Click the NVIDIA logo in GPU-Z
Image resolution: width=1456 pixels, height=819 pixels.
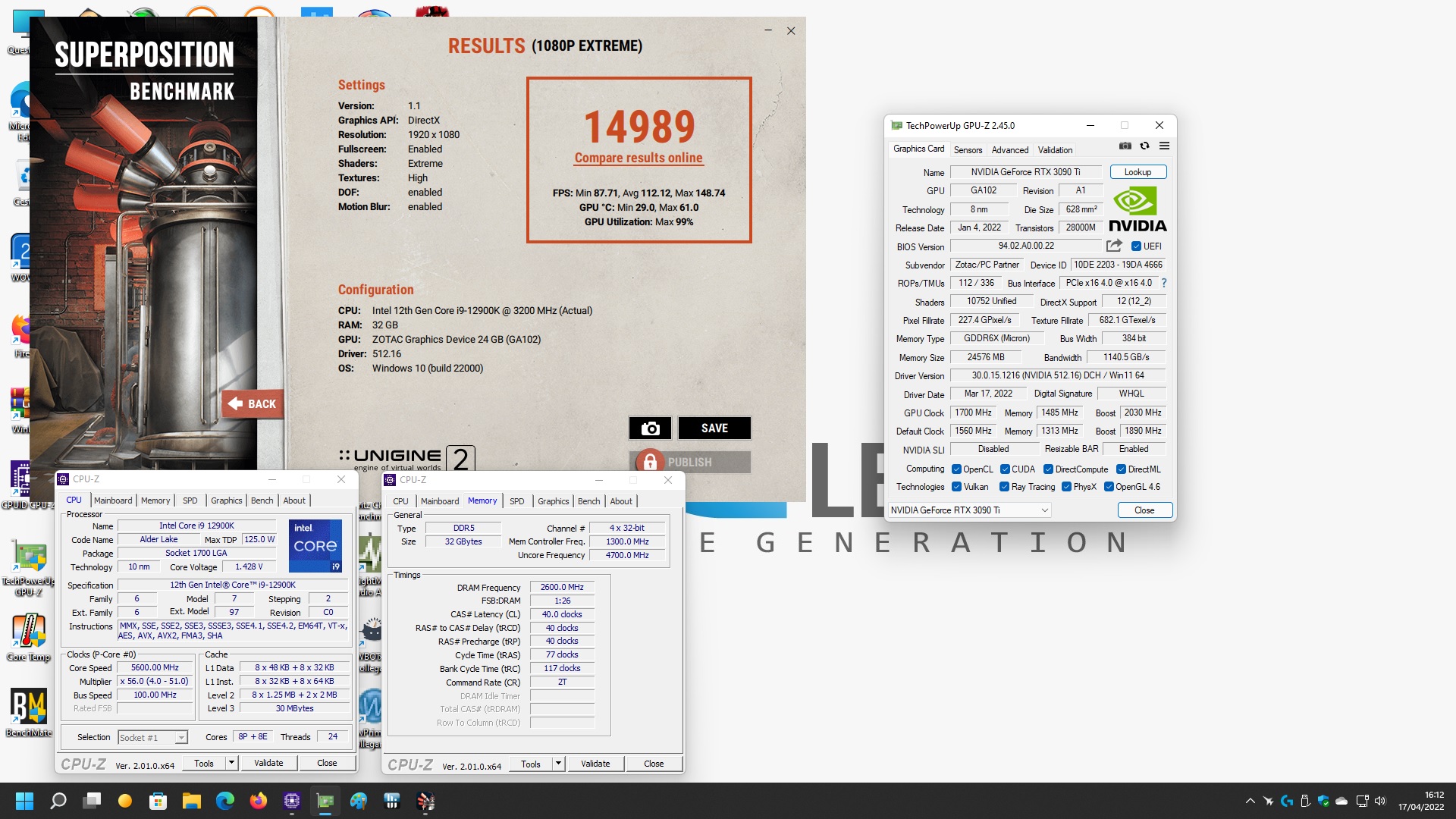(1137, 210)
